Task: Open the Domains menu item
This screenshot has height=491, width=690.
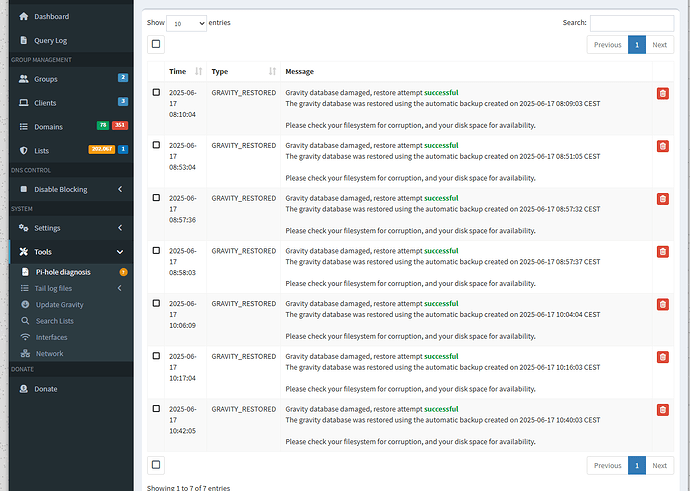Action: click(x=48, y=126)
